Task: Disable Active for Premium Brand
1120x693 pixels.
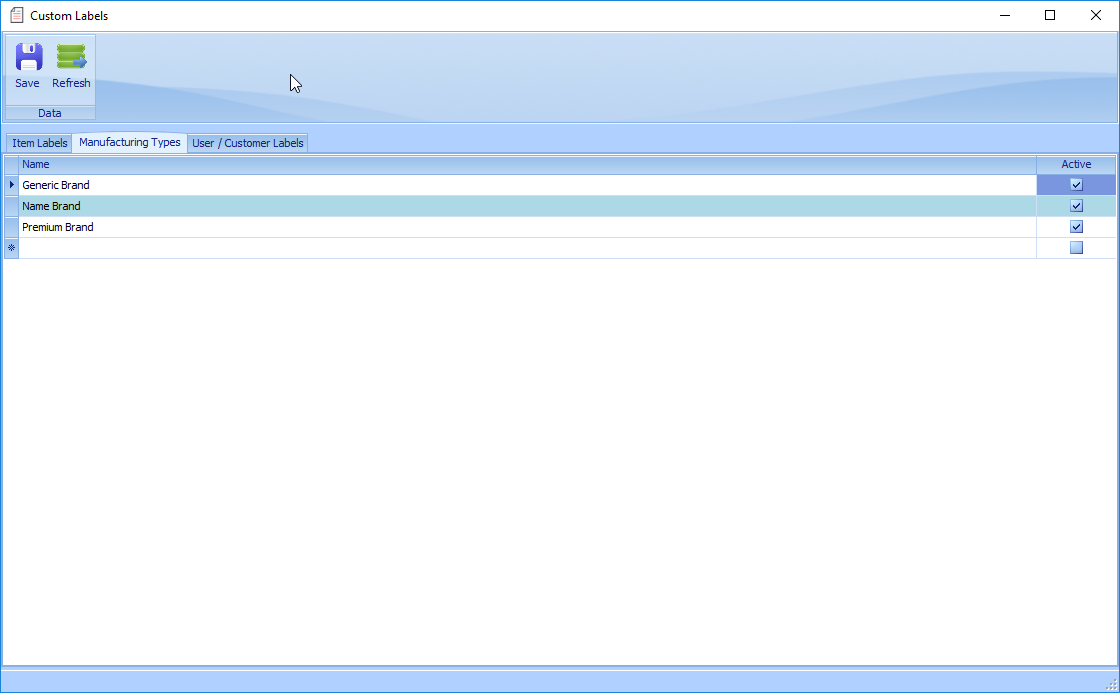Action: tap(1076, 227)
